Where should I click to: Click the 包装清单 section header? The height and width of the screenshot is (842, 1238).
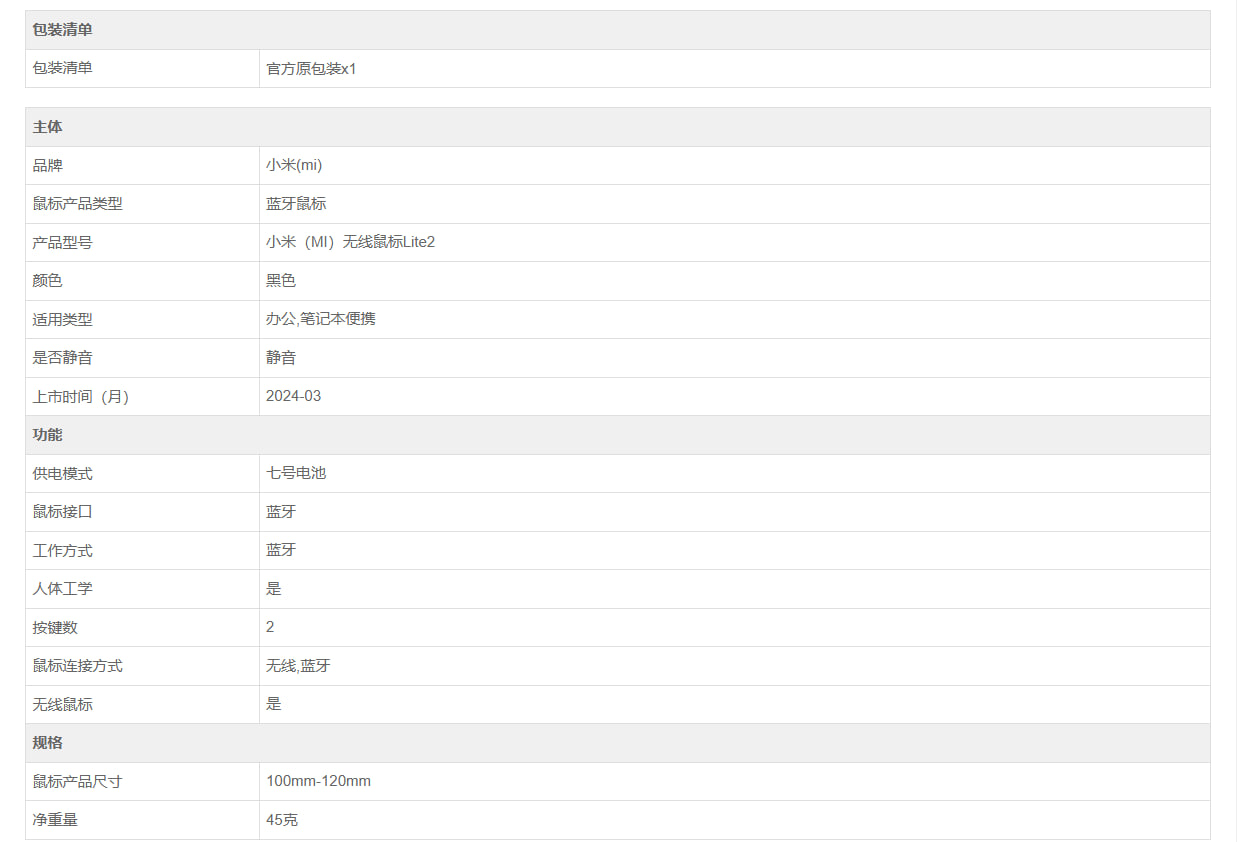point(62,30)
